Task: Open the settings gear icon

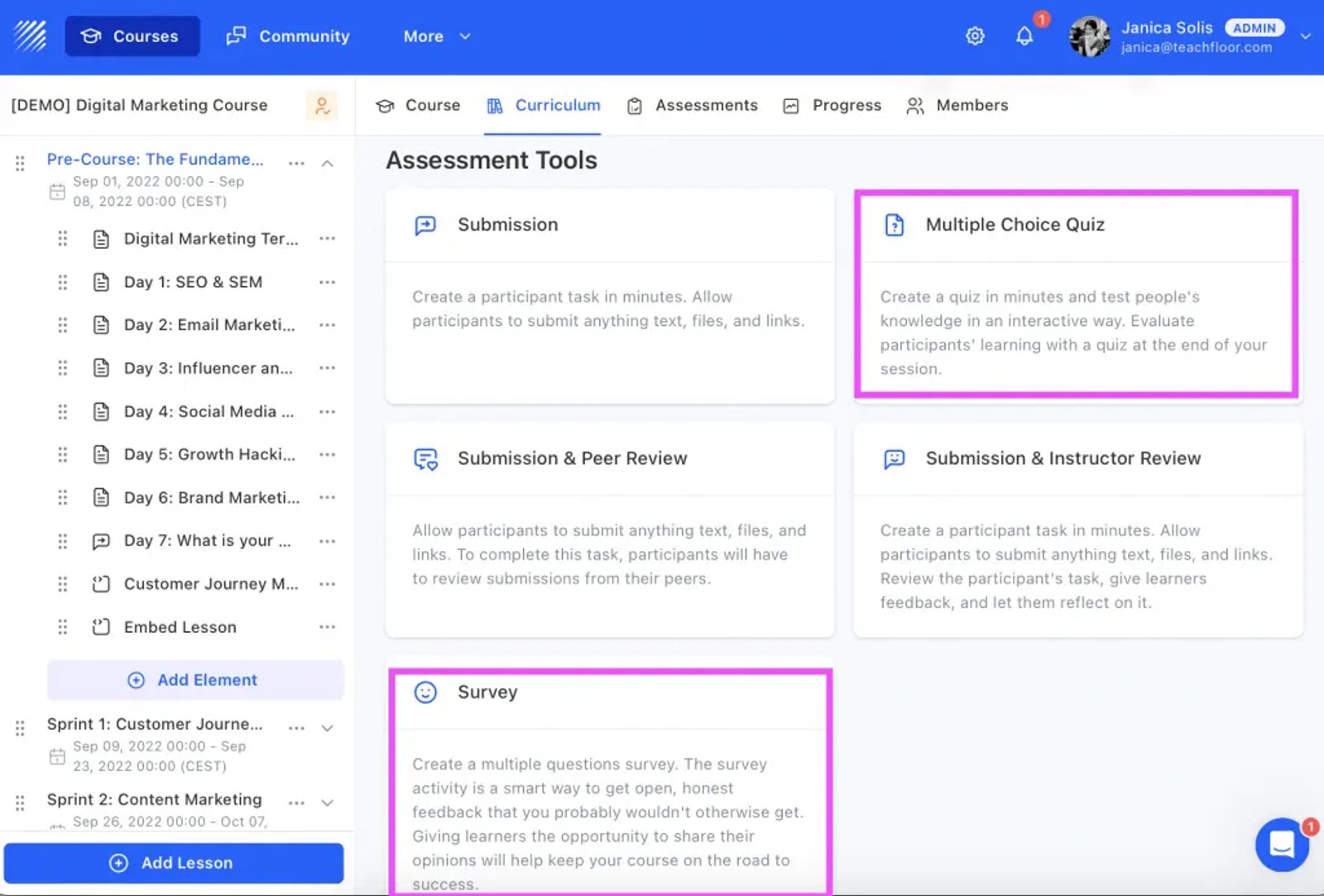Action: [x=975, y=36]
